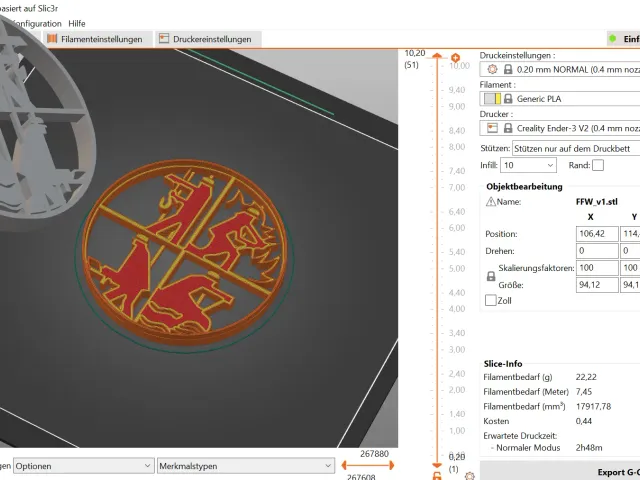Open the Filamenteinstellungen tab
Viewport: 640px width, 480px height.
(x=97, y=39)
